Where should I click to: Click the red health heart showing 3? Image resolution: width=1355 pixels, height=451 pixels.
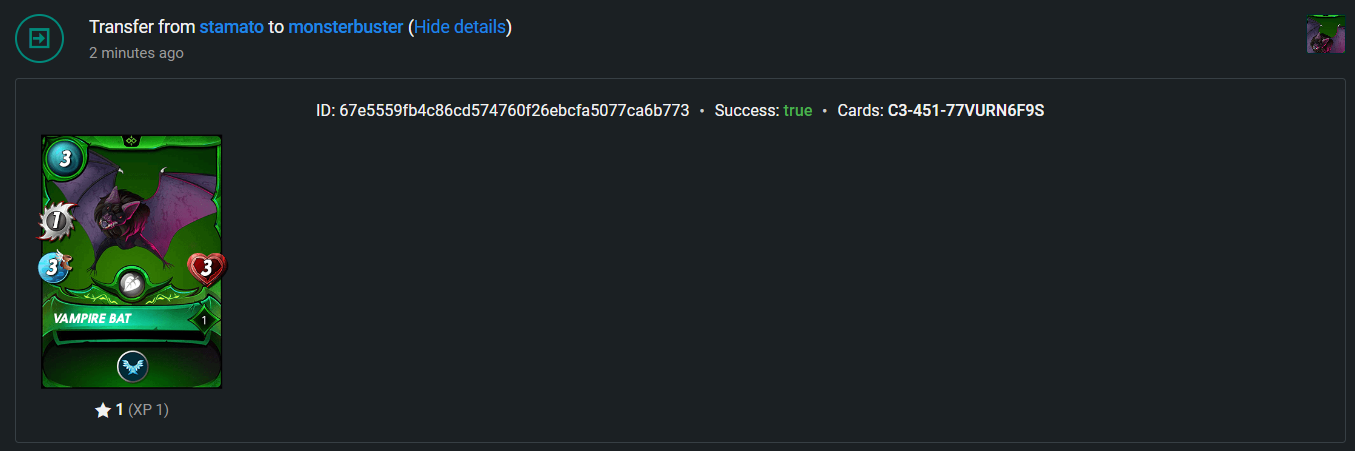click(x=206, y=268)
